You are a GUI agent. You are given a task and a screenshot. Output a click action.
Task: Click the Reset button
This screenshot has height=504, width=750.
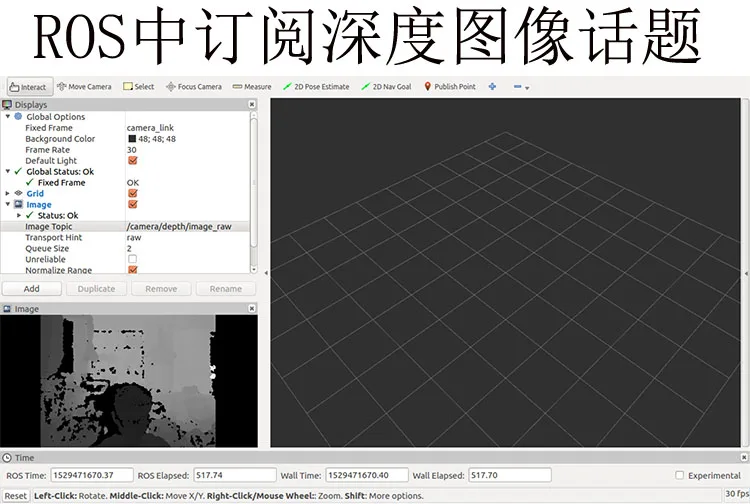pyautogui.click(x=16, y=496)
